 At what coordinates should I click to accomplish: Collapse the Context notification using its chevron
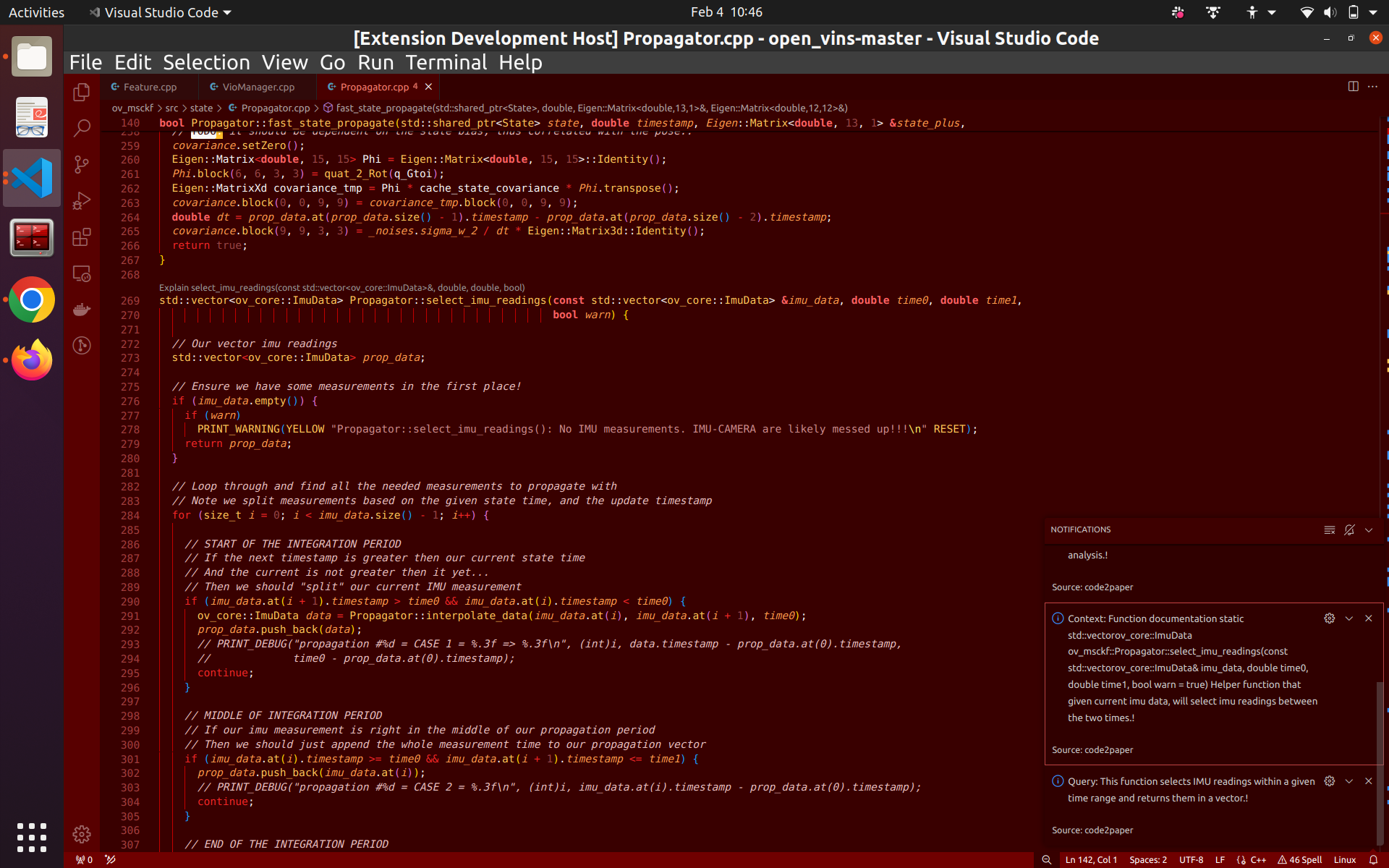1348,618
